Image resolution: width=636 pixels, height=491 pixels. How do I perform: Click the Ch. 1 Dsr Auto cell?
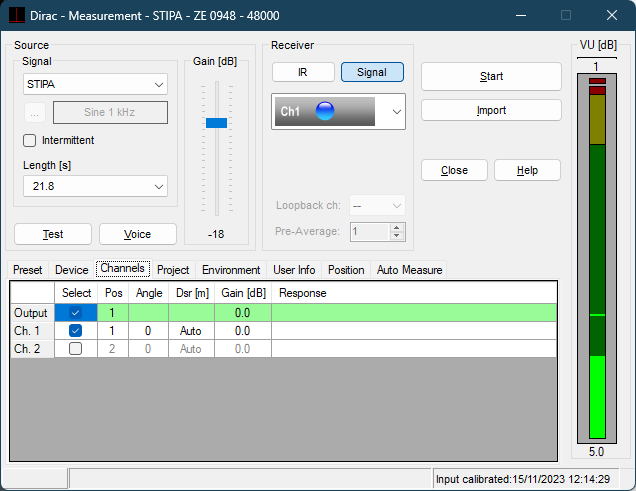tap(190, 331)
